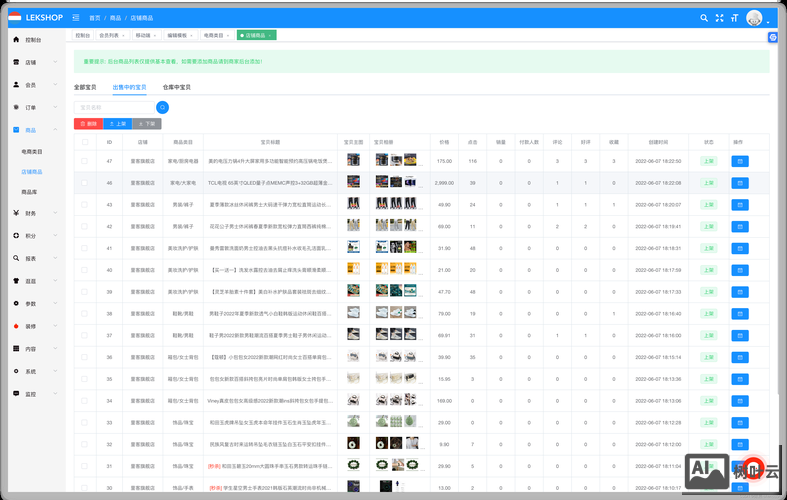Click the action button for product ID 47

tap(739, 160)
